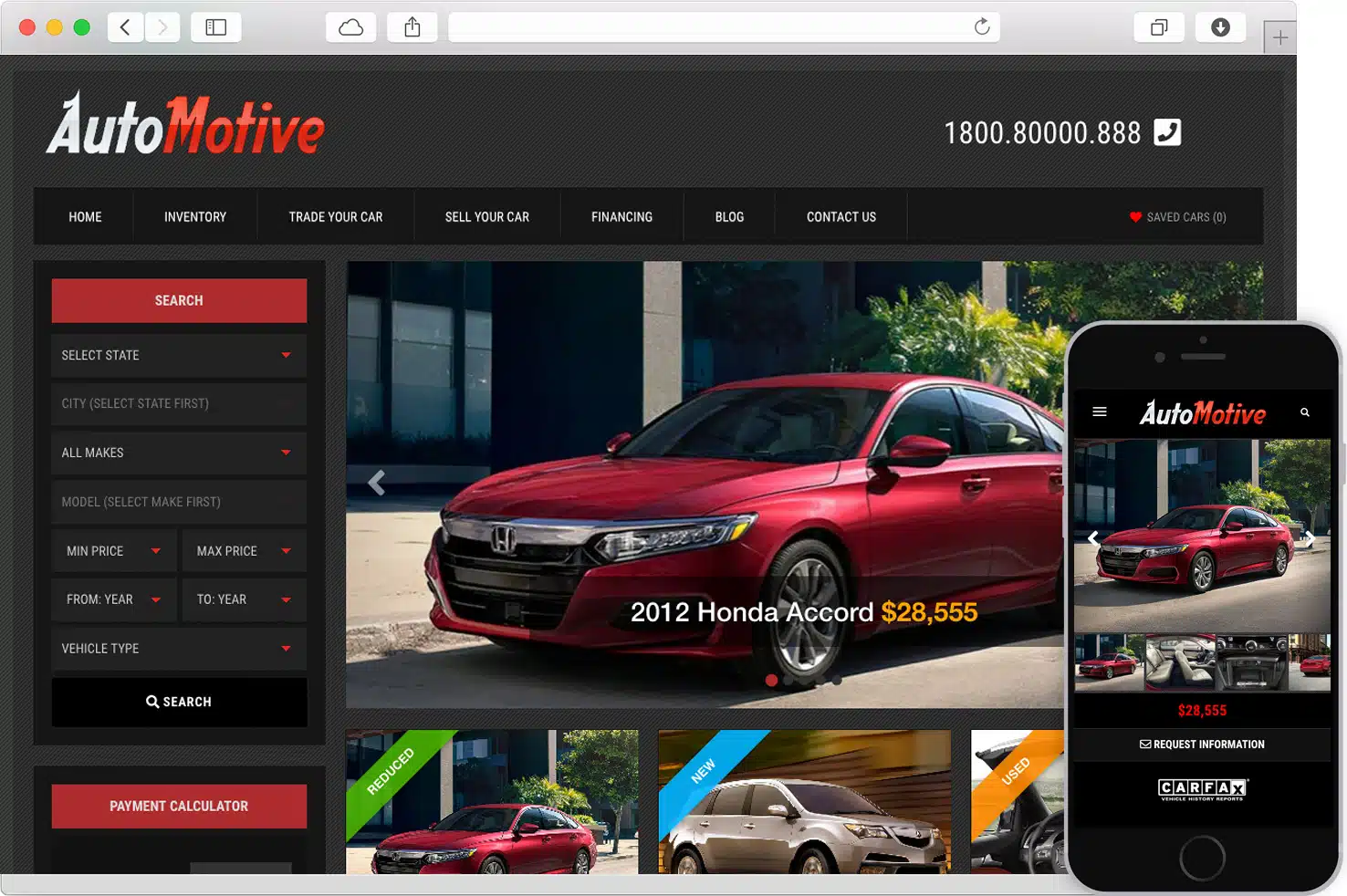Click the City (Select State First) field

[179, 403]
